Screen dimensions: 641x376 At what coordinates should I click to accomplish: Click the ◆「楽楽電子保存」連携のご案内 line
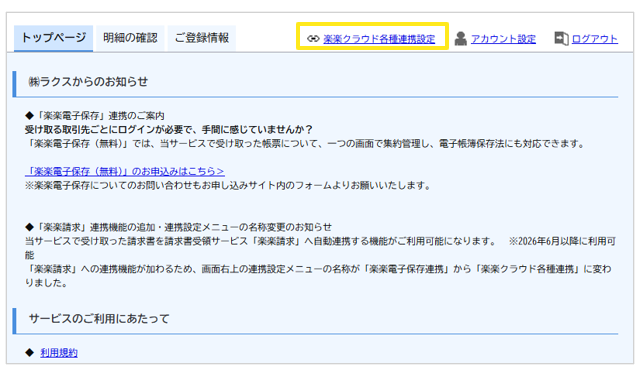[x=95, y=116]
